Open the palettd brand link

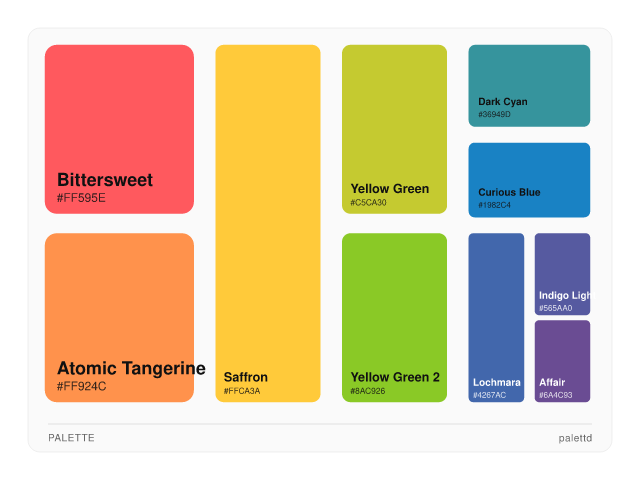pyautogui.click(x=575, y=438)
